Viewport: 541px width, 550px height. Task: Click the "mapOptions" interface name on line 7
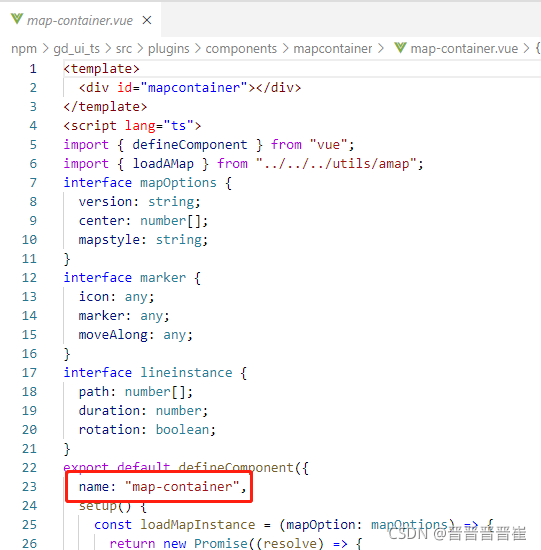(178, 183)
